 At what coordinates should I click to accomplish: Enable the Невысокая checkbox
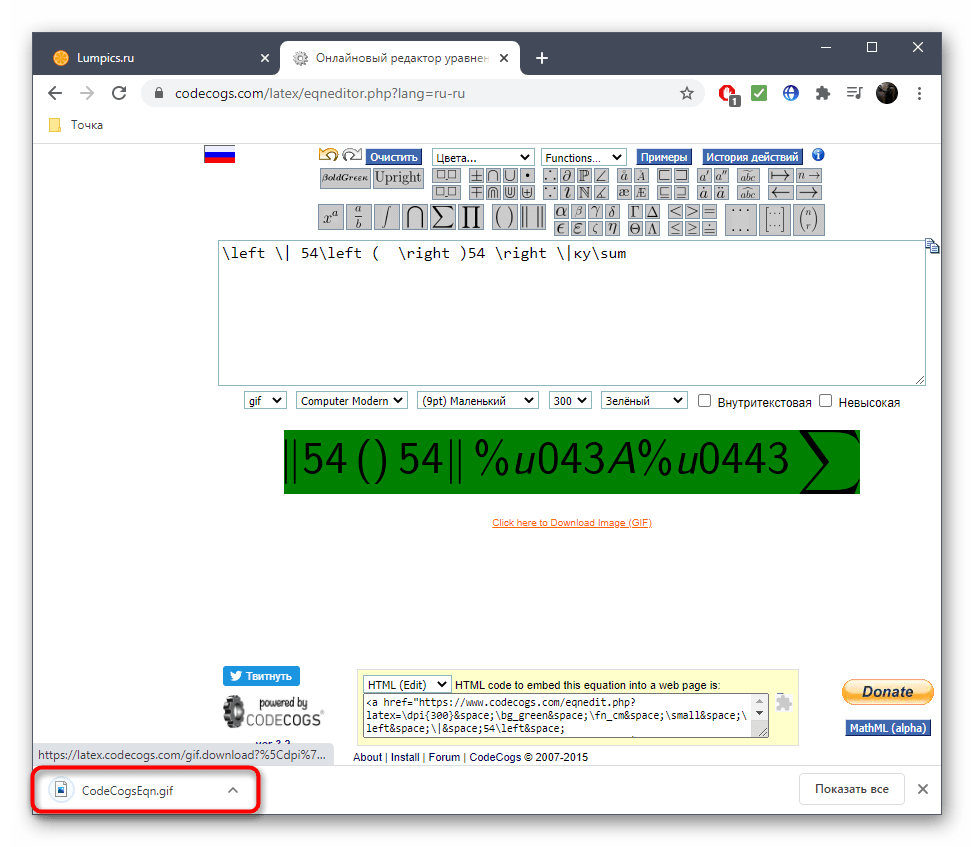(x=826, y=401)
